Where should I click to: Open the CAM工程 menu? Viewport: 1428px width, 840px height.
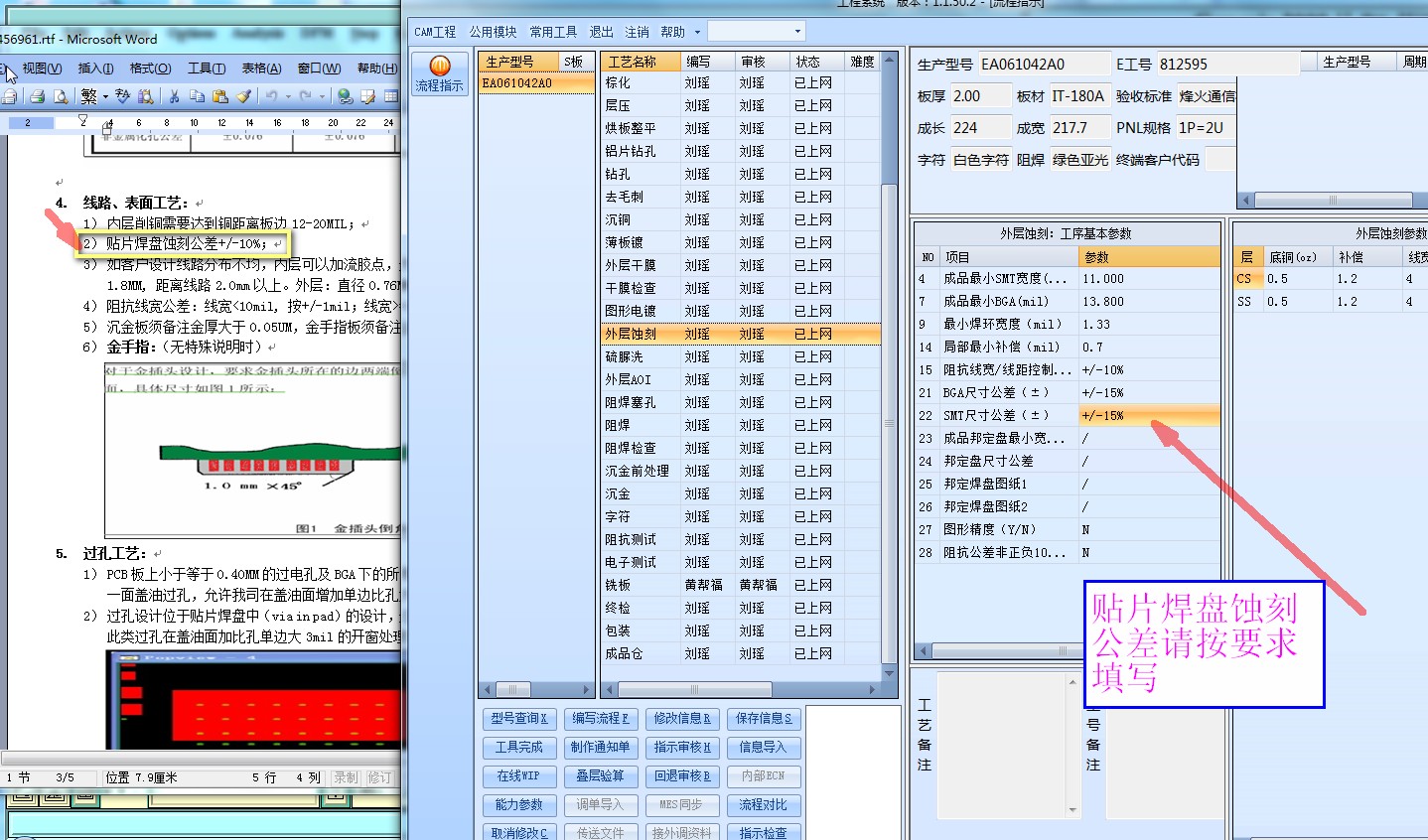pyautogui.click(x=435, y=32)
